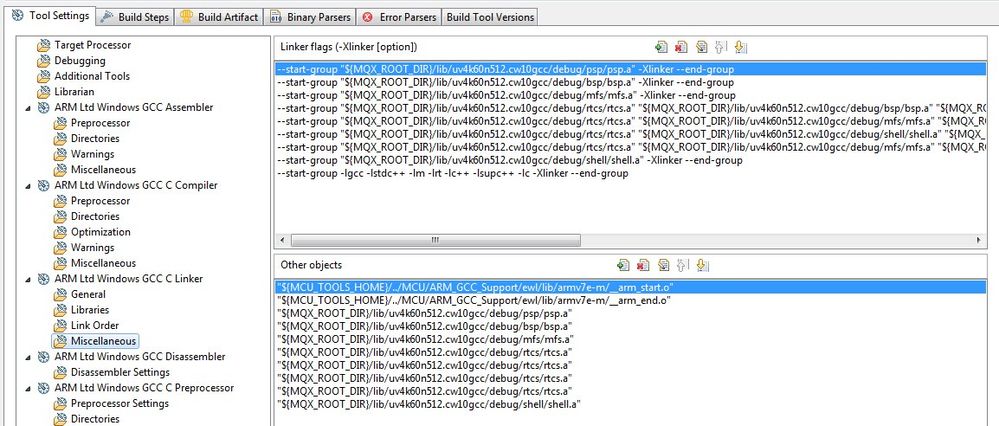Screen dimensions: 999x426
Task: Select Optimization under GCC C Compiler
Action: 101,232
